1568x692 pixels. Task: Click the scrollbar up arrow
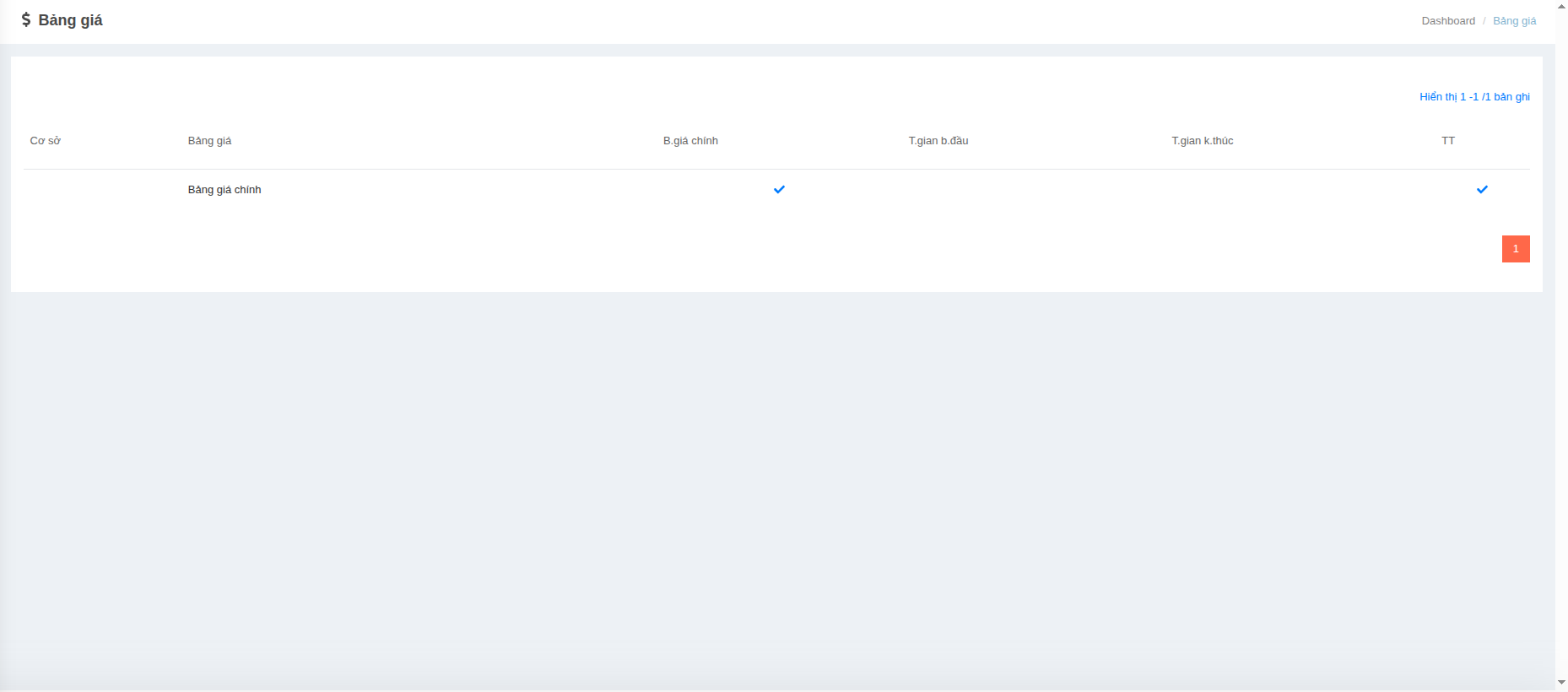coord(1561,6)
